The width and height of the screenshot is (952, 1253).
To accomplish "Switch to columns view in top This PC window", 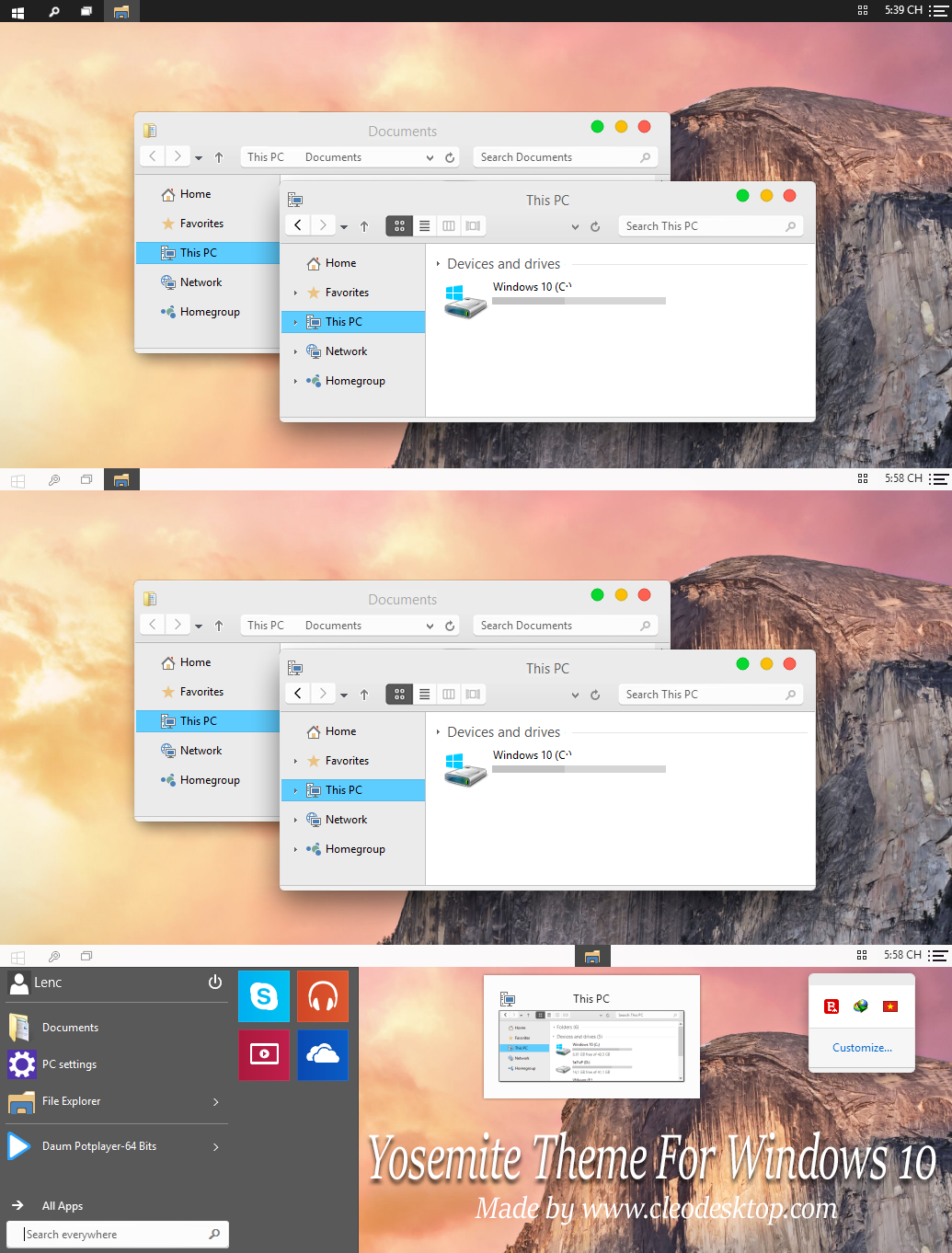I will tap(449, 225).
